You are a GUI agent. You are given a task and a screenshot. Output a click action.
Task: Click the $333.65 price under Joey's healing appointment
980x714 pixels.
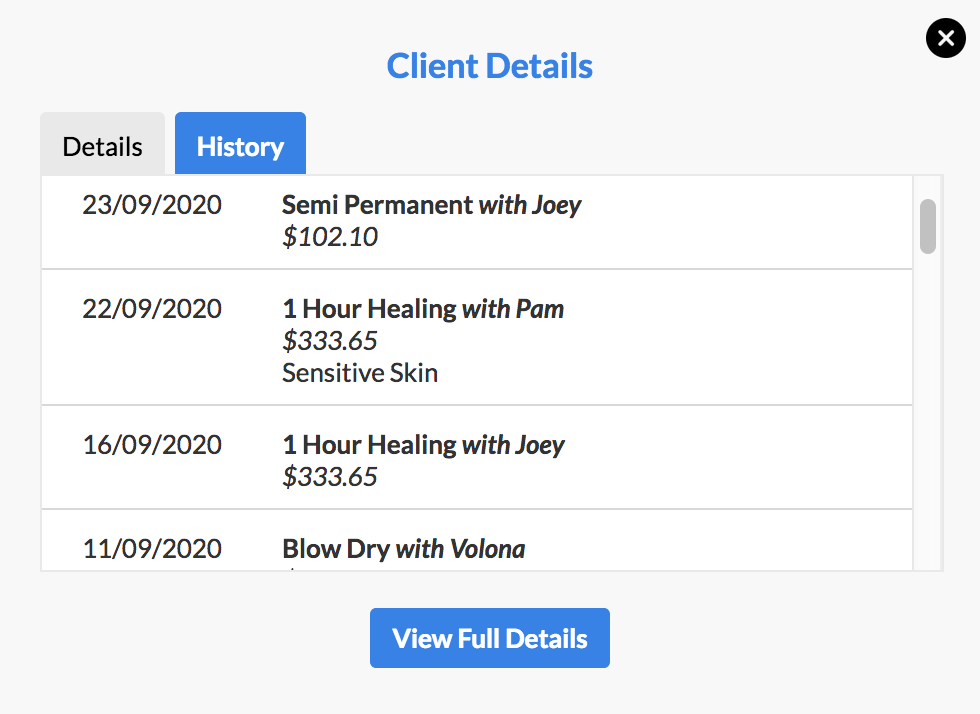point(330,477)
